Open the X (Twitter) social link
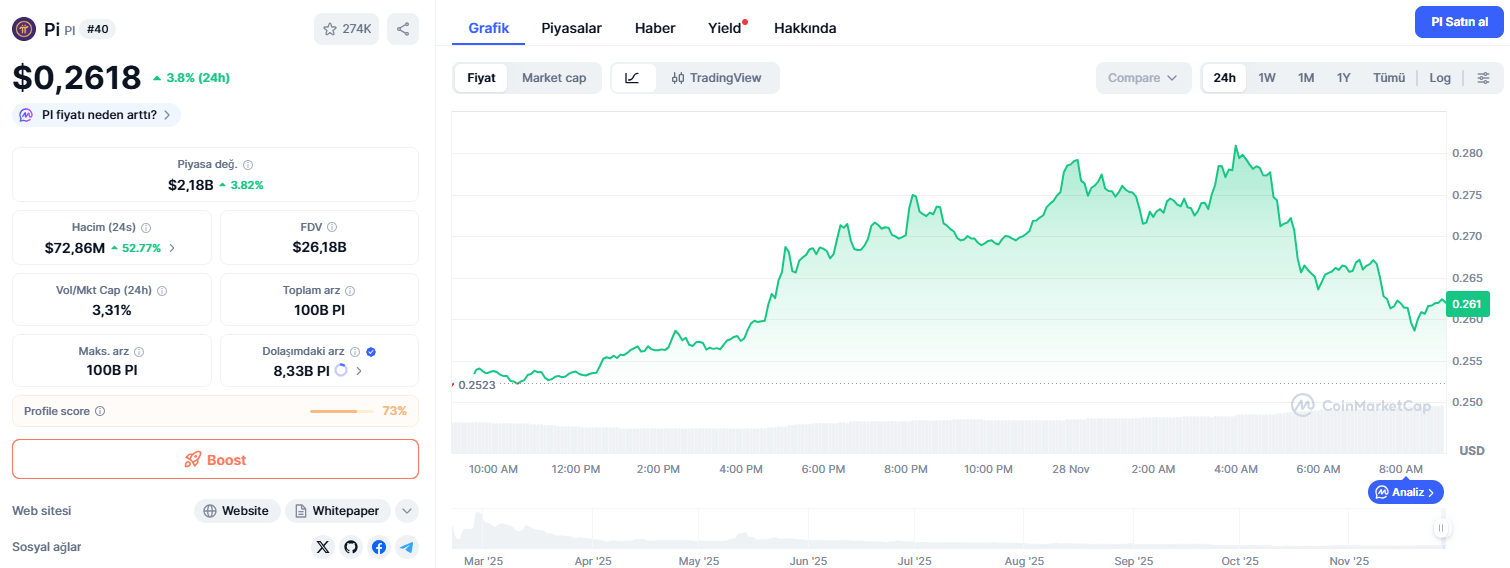 point(322,547)
